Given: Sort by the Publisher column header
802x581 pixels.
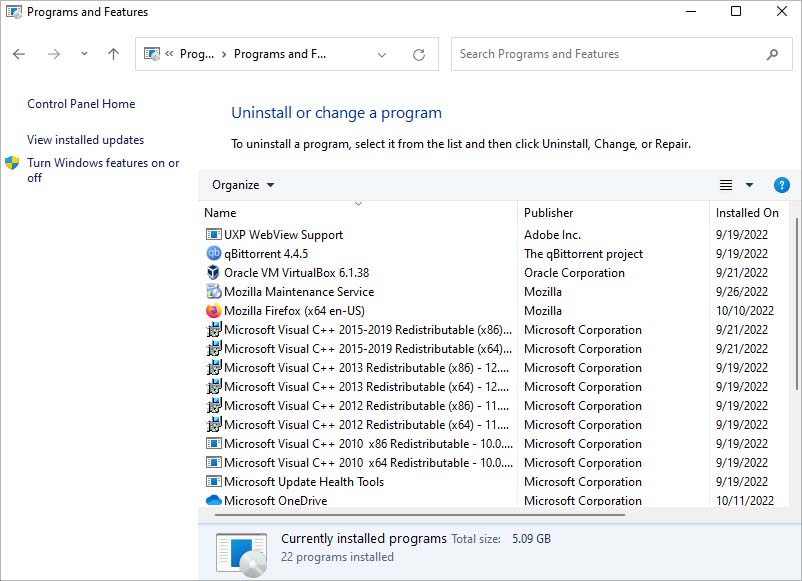Looking at the screenshot, I should pos(613,213).
